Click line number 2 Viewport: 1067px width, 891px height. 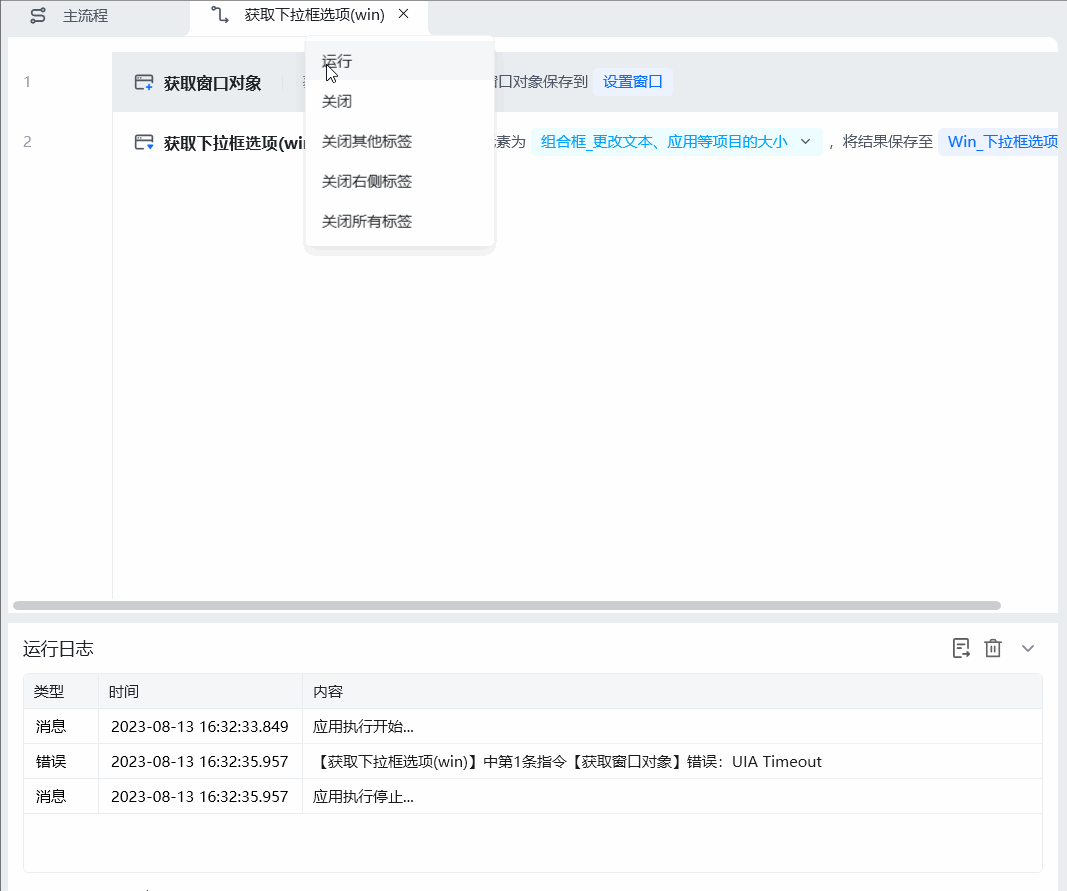click(27, 142)
